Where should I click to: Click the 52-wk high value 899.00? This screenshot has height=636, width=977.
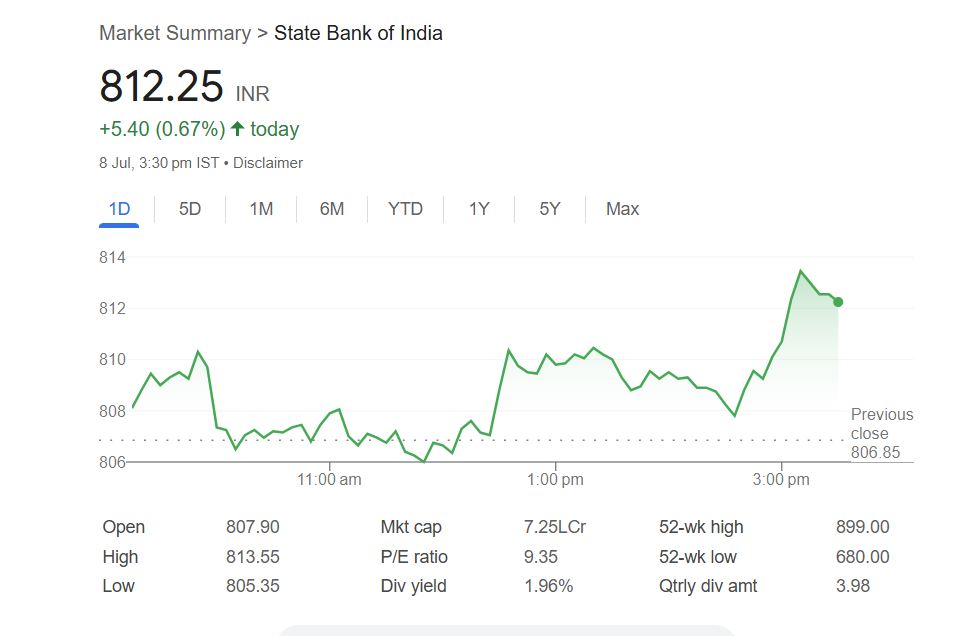click(x=862, y=527)
